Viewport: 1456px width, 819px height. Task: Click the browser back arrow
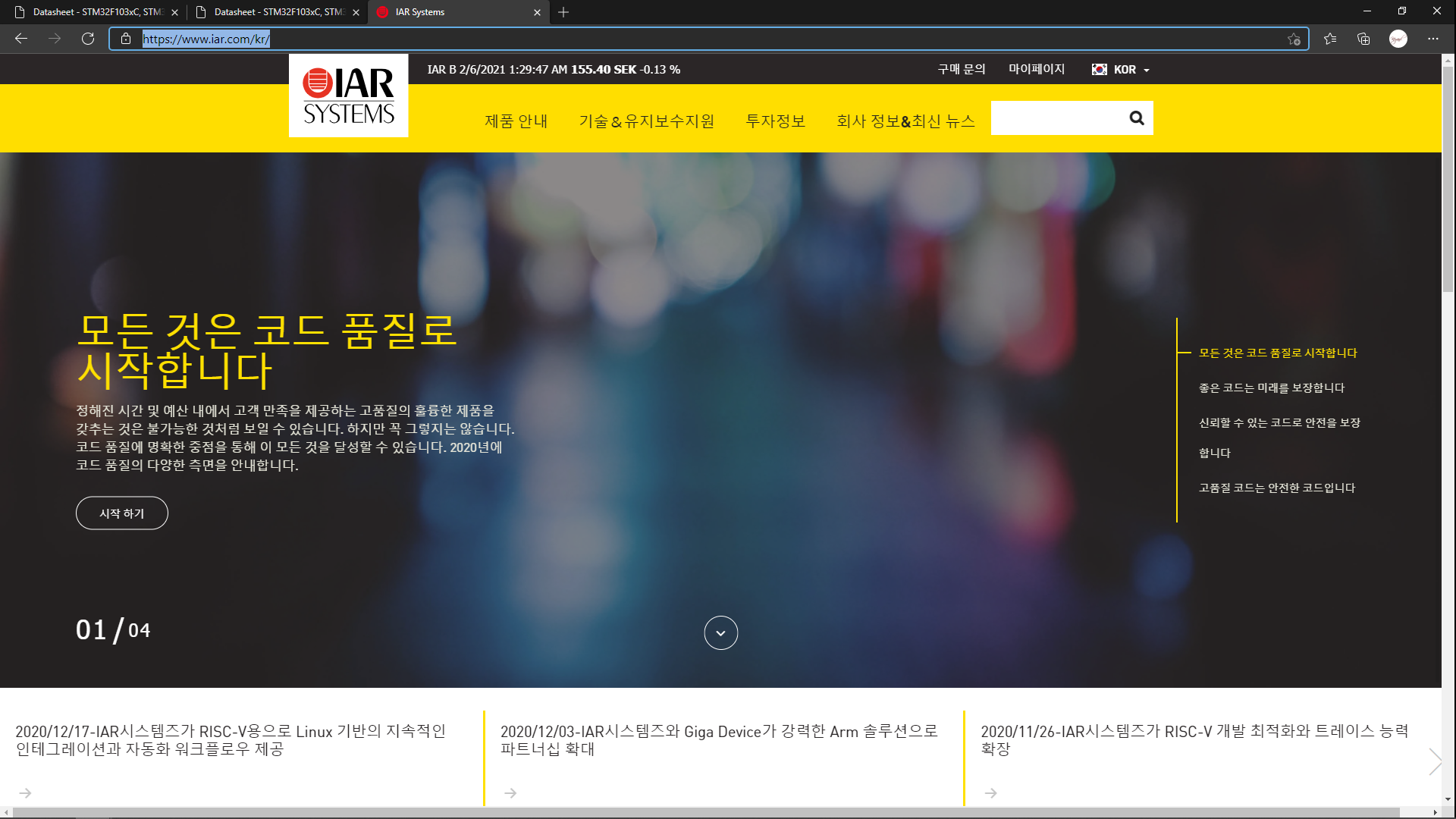(21, 39)
